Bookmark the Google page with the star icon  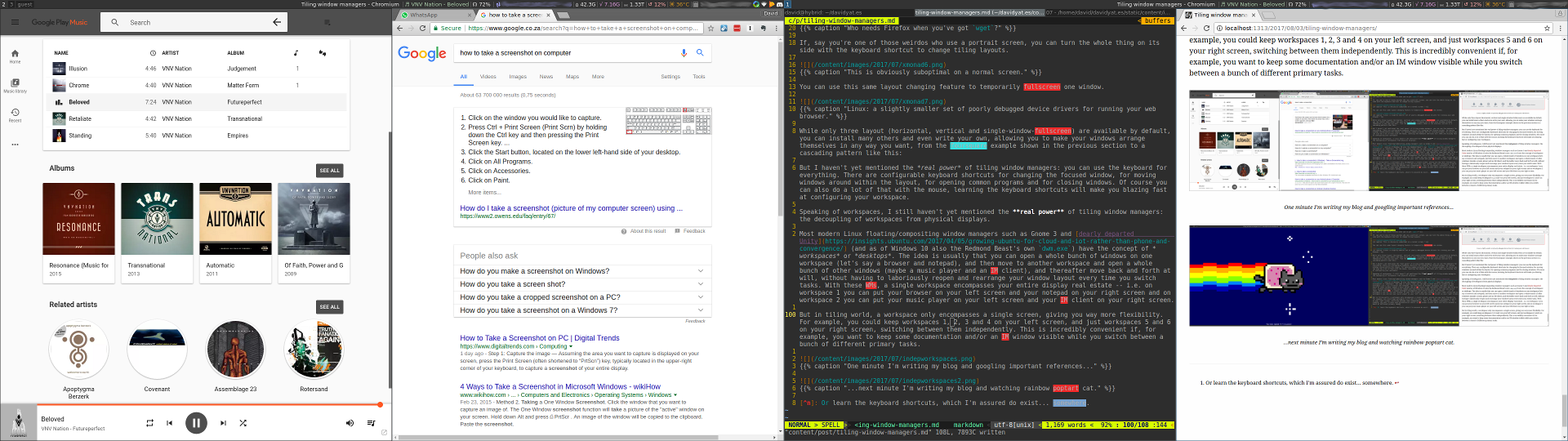click(x=710, y=28)
